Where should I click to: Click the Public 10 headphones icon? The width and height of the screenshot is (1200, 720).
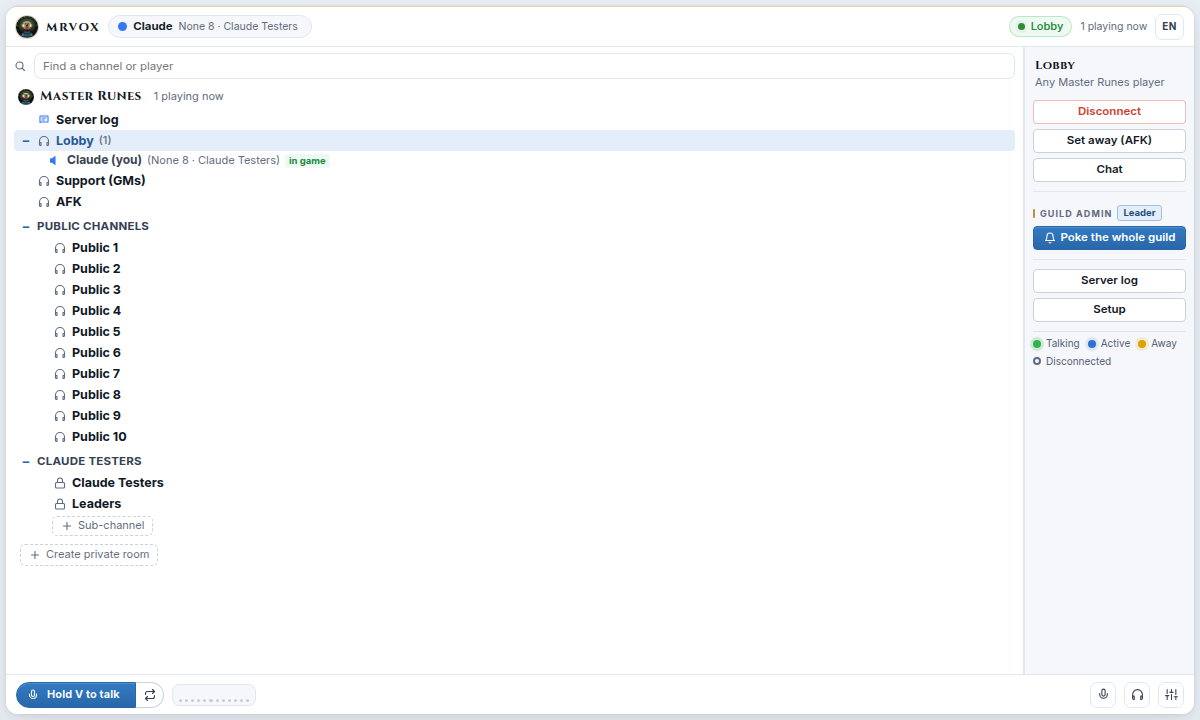60,437
